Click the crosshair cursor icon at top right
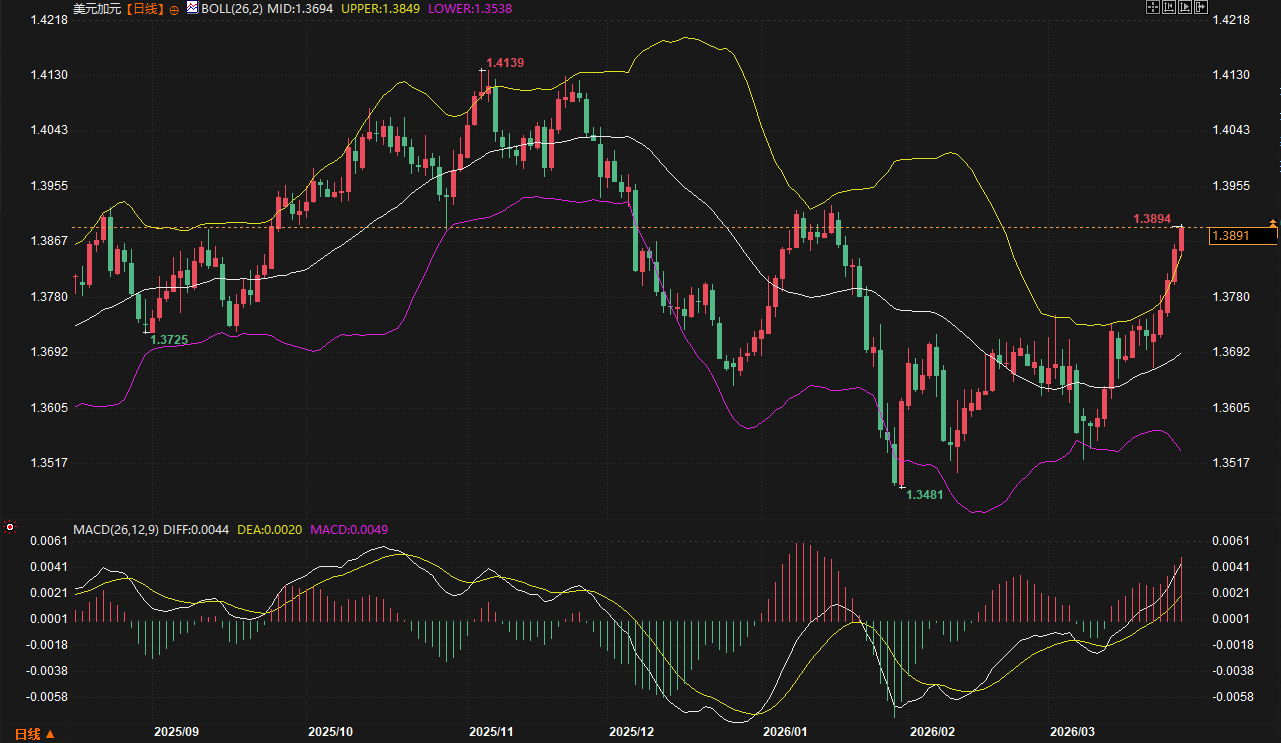Viewport: 1281px width, 743px height. click(x=1152, y=7)
